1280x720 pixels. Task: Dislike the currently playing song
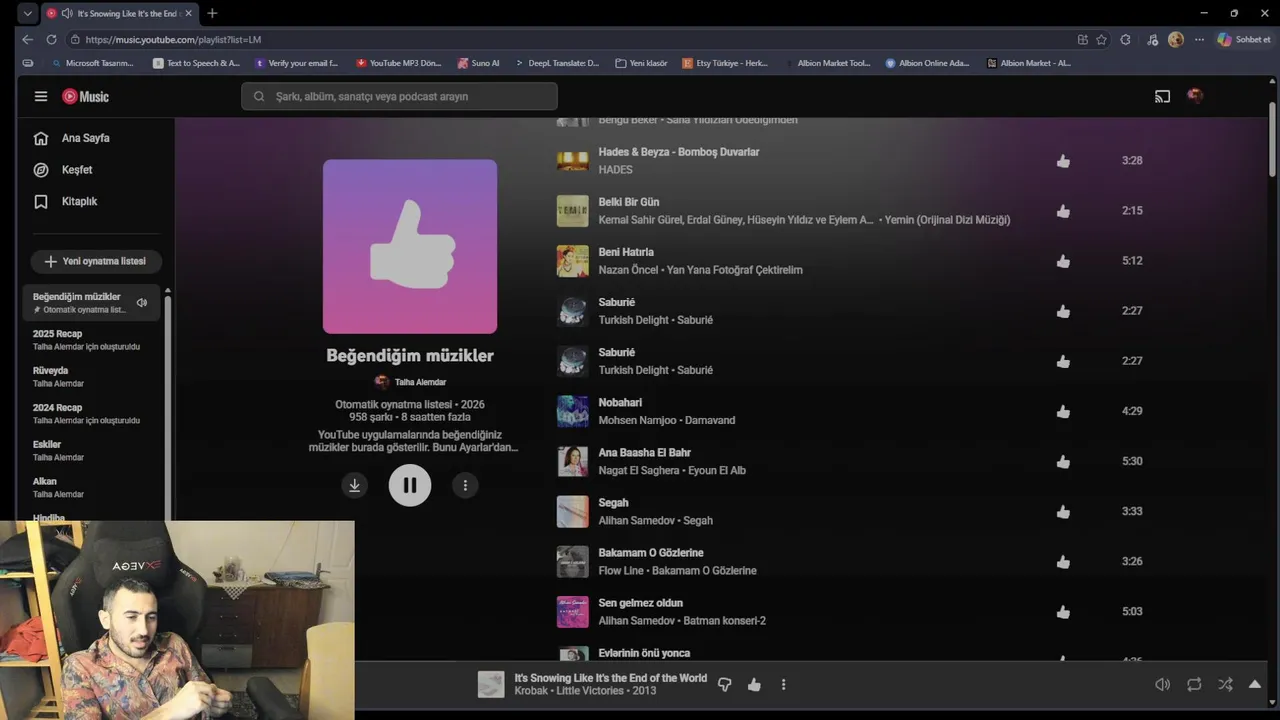[725, 685]
